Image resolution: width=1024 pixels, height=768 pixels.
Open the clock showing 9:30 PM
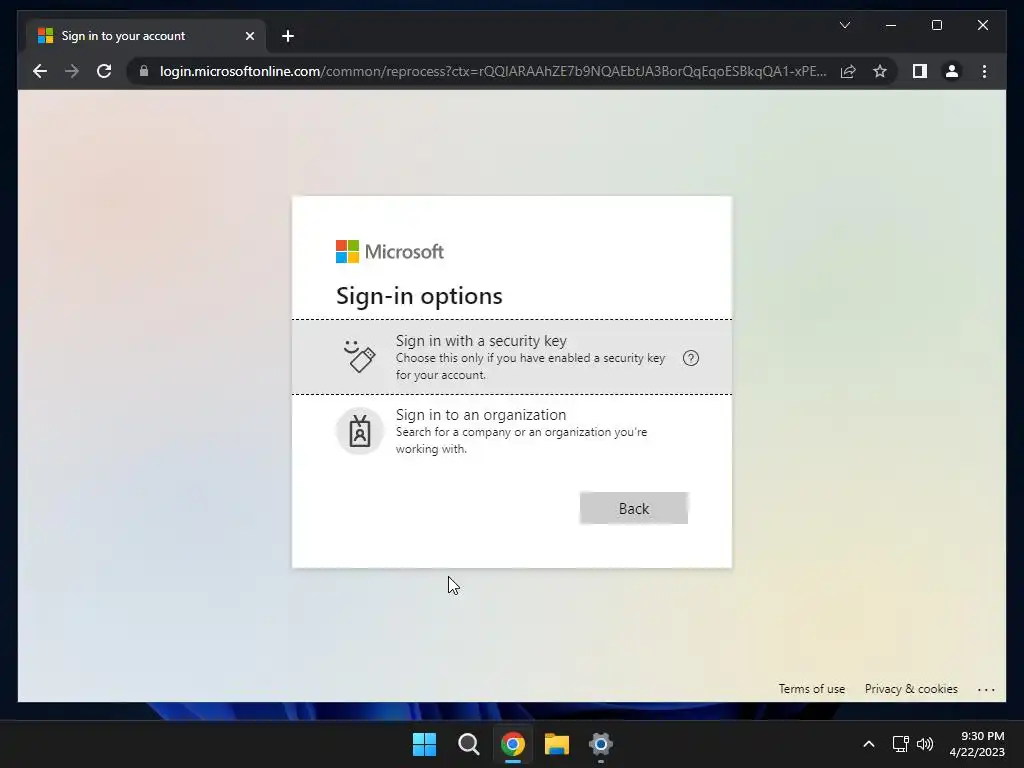tap(976, 744)
